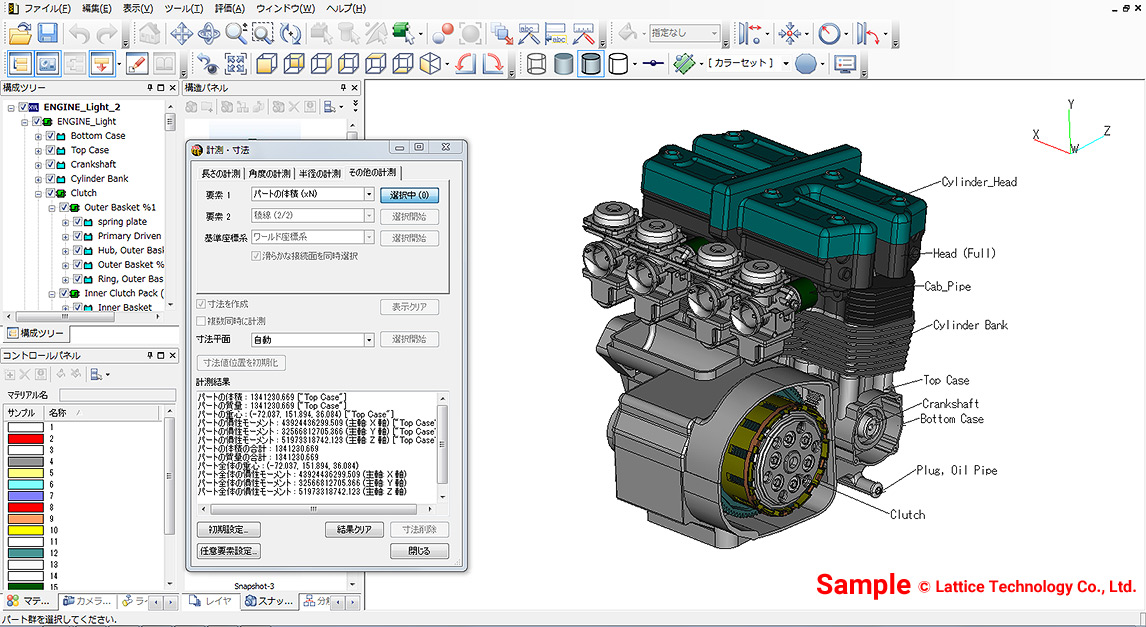Enable the 複数同時に計測 checkbox
The image size is (1146, 627).
click(201, 321)
